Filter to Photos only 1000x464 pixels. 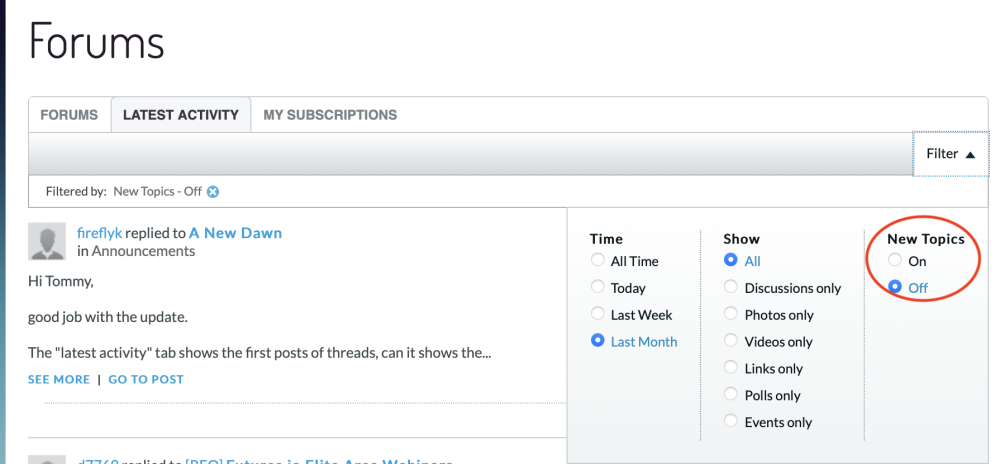coord(731,315)
